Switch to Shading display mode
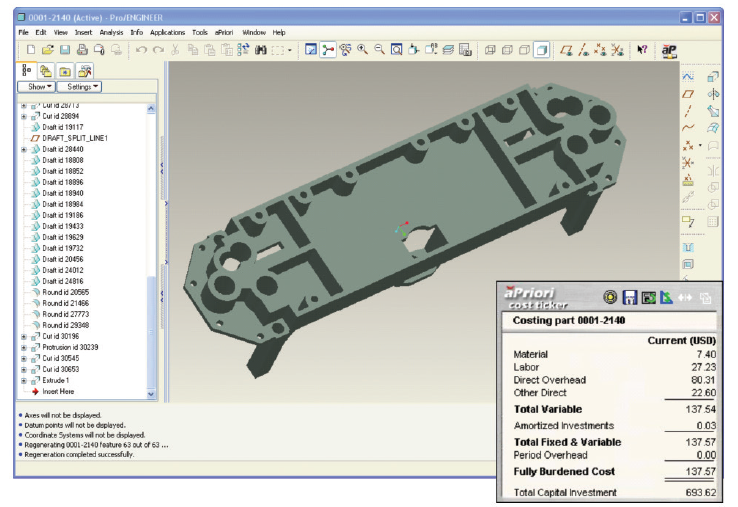 (542, 49)
